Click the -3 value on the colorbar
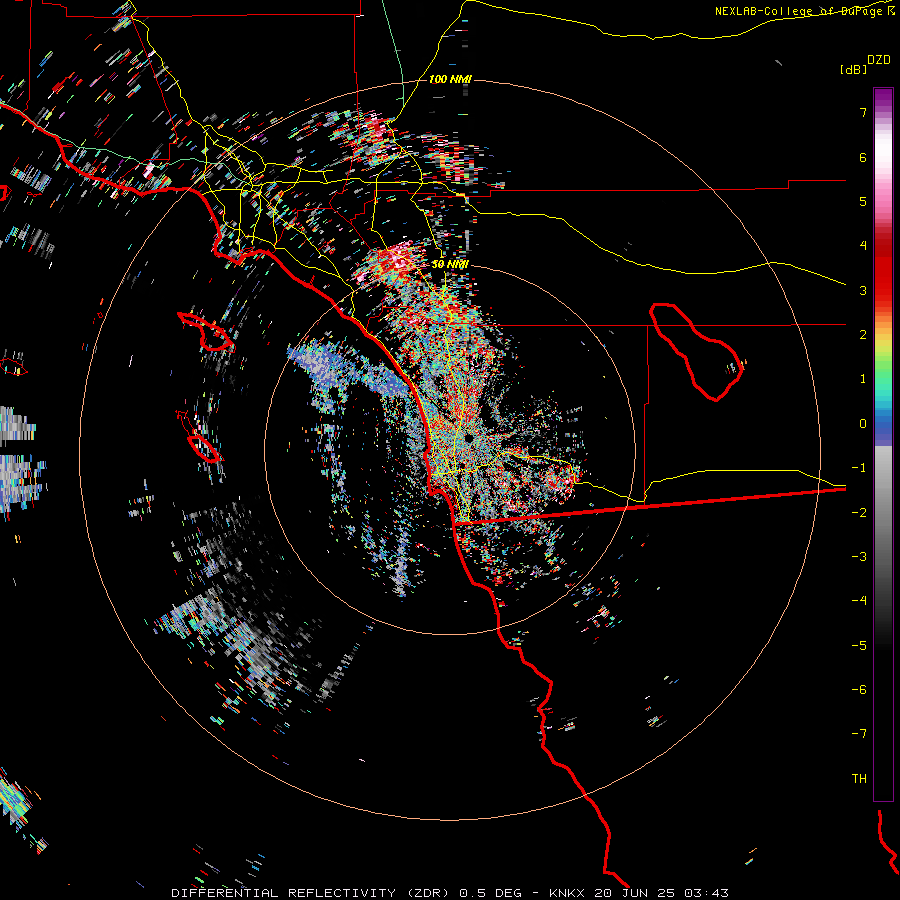 [x=859, y=557]
